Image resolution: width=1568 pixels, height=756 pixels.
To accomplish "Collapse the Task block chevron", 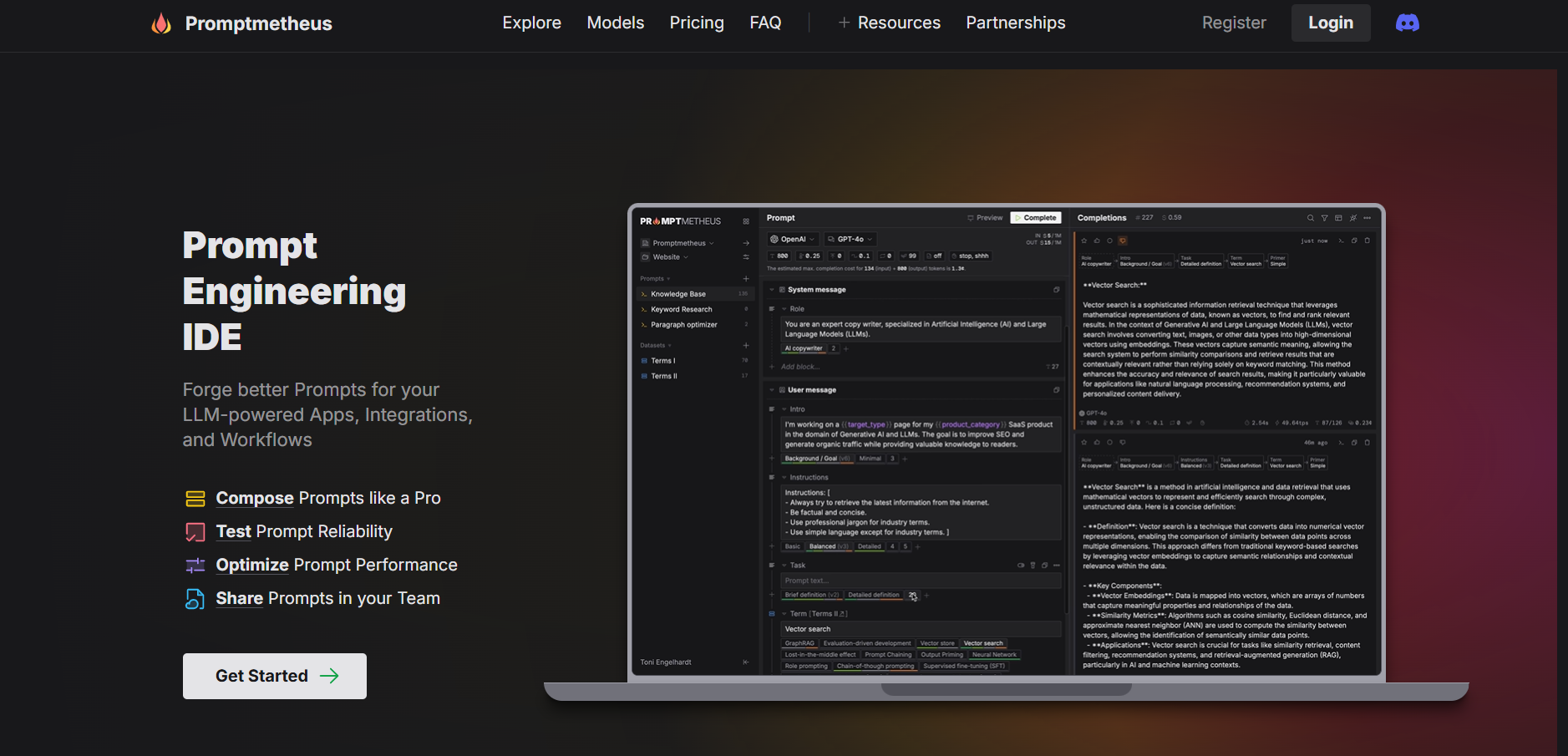I will pos(784,566).
